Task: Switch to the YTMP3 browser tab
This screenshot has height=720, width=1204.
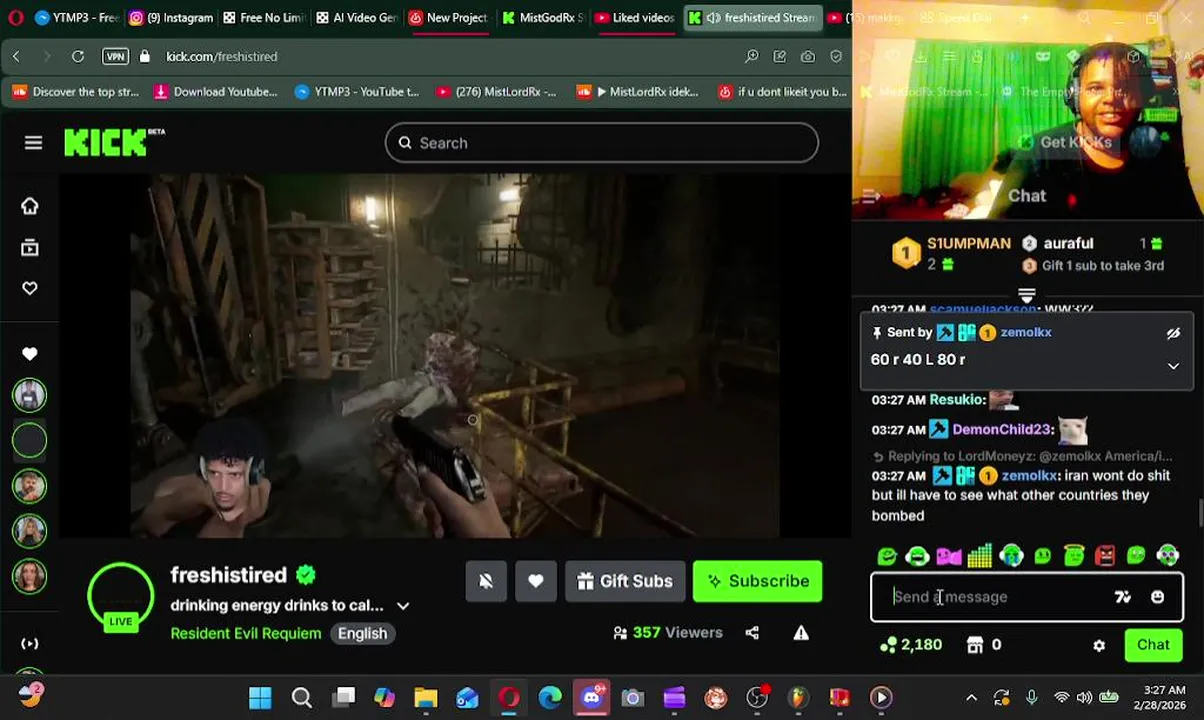Action: 76,17
